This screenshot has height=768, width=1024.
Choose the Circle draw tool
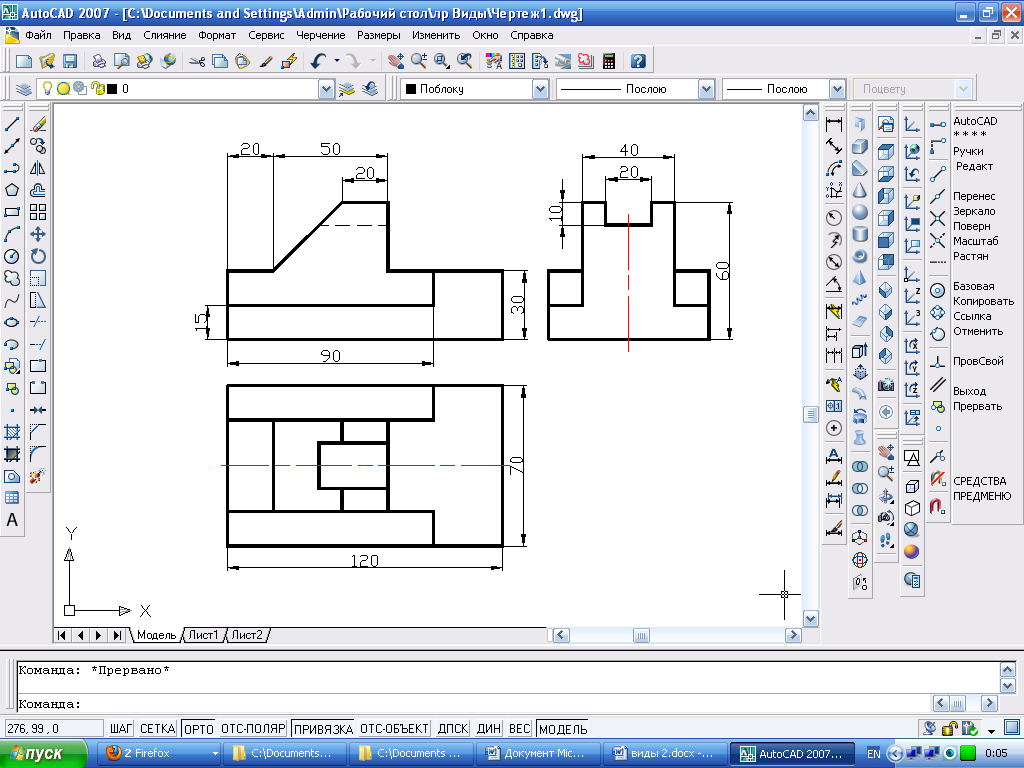click(x=13, y=256)
